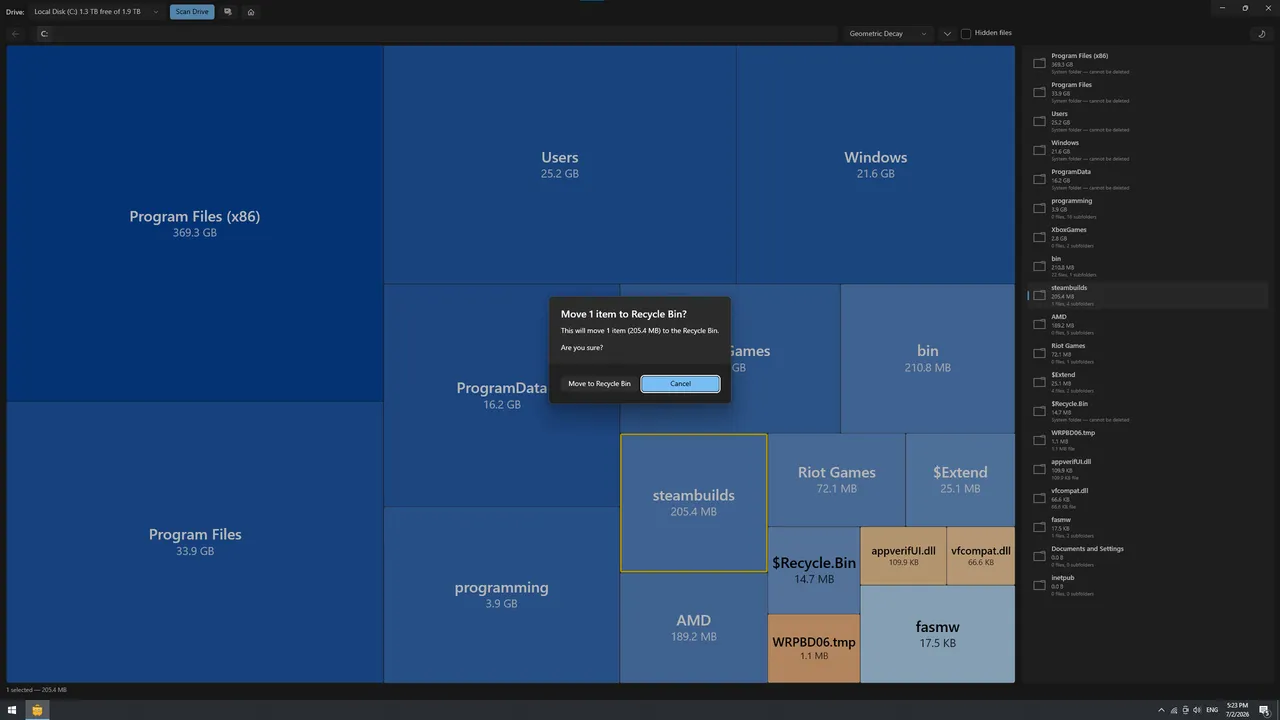
Task: Click folder icon beside AMD in the list
Action: 1039,324
